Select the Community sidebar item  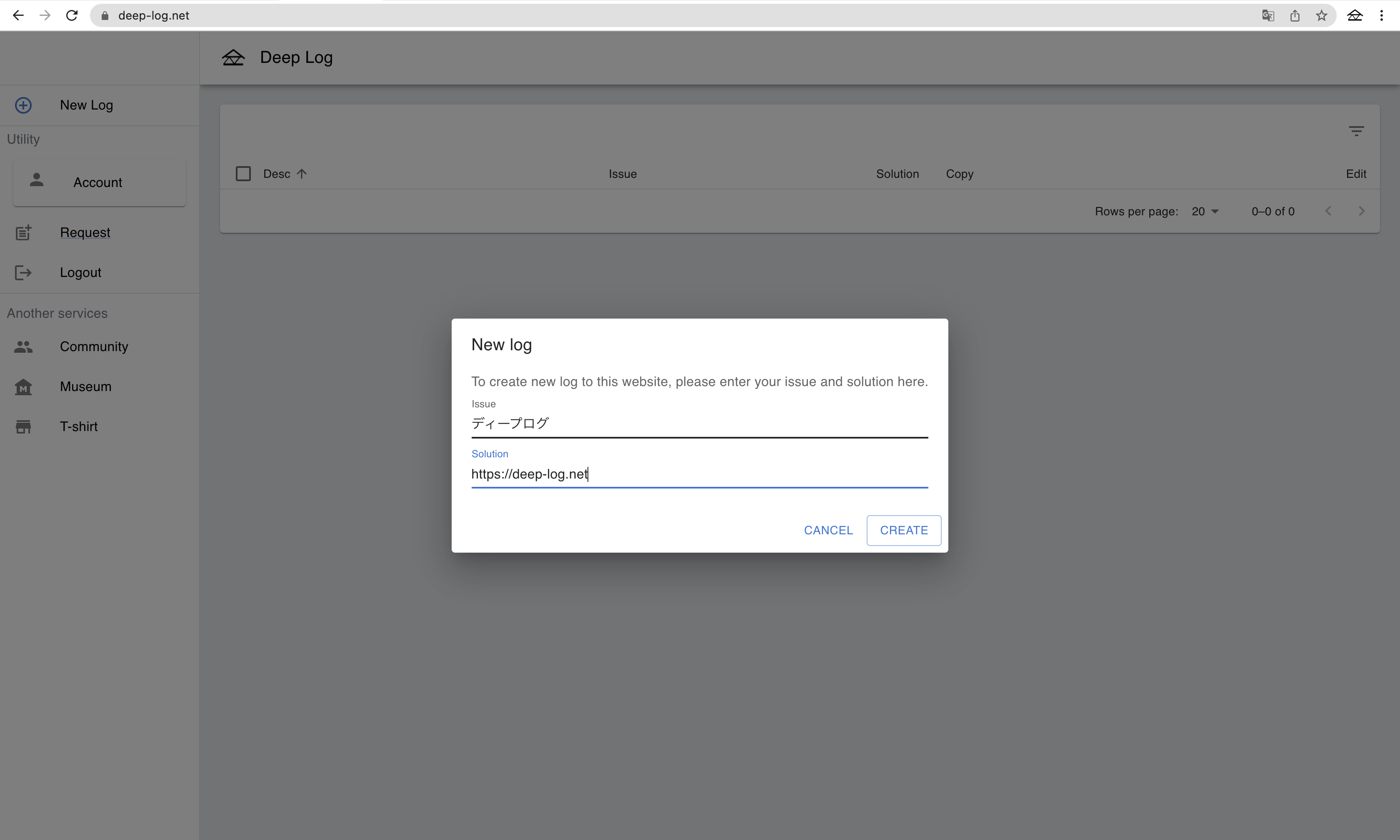coord(94,346)
